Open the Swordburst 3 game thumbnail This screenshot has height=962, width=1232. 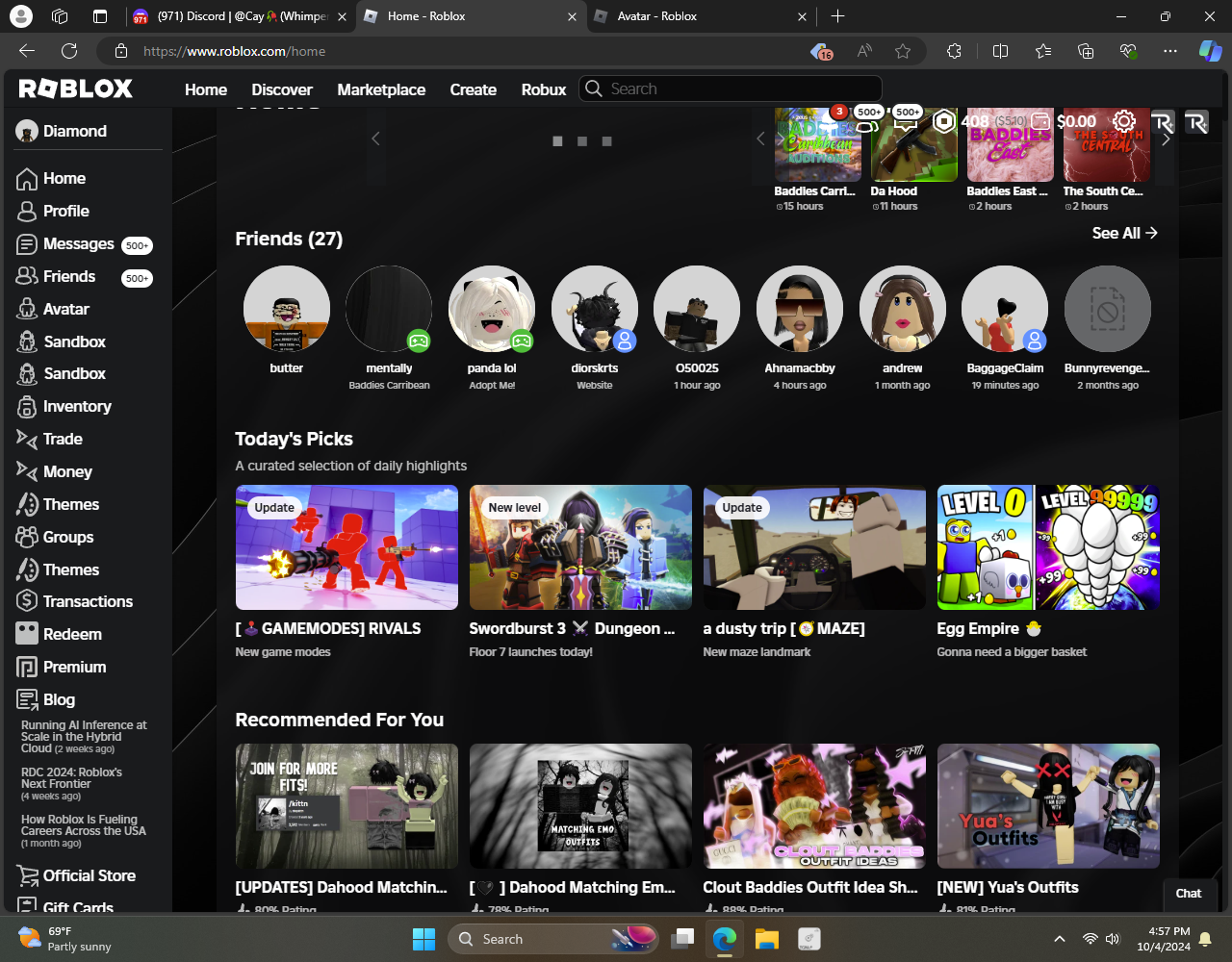[x=580, y=547]
